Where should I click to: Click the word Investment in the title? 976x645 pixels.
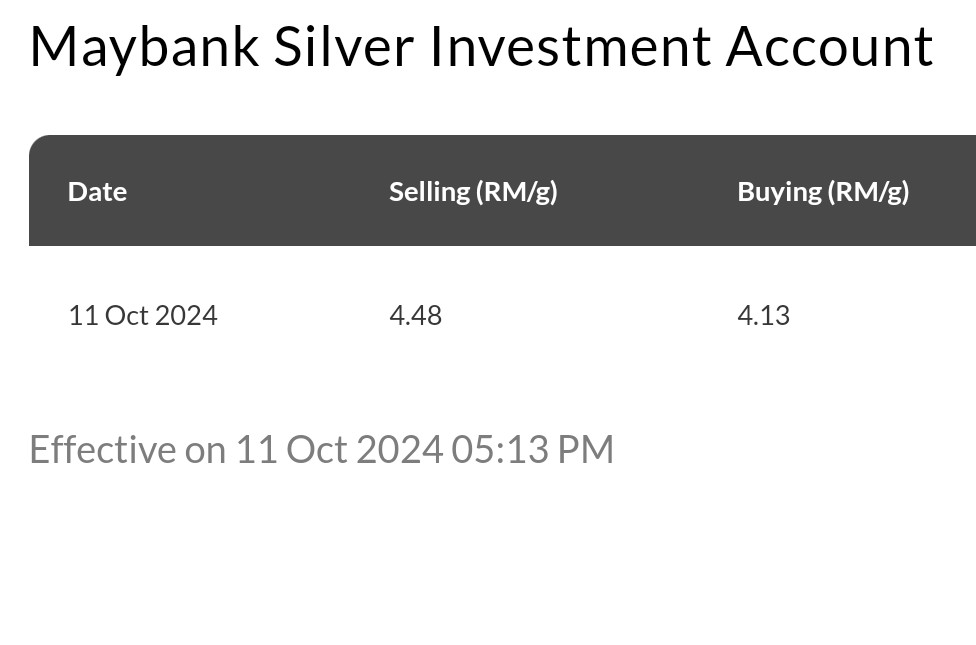[569, 47]
